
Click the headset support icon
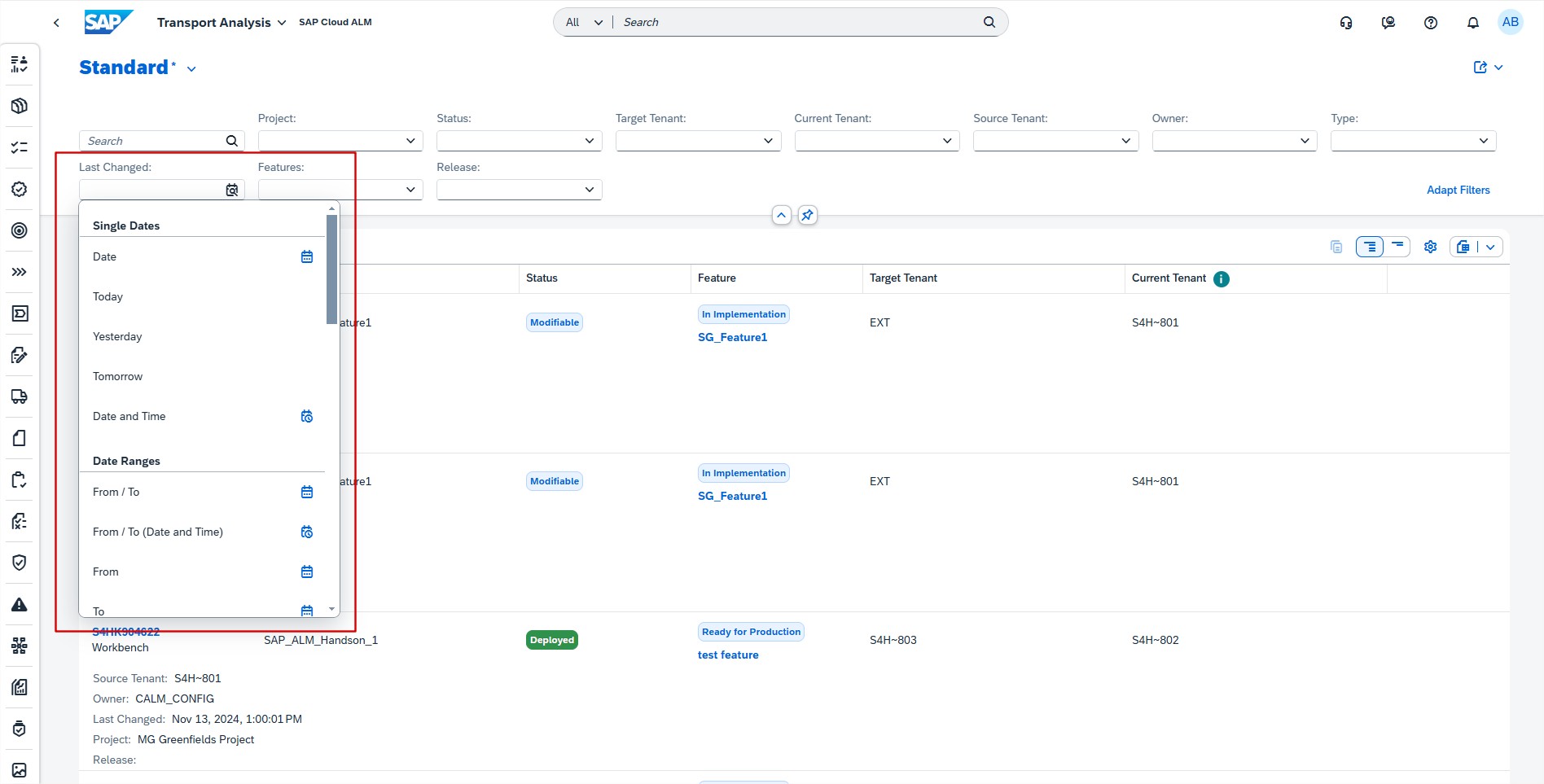pos(1346,23)
